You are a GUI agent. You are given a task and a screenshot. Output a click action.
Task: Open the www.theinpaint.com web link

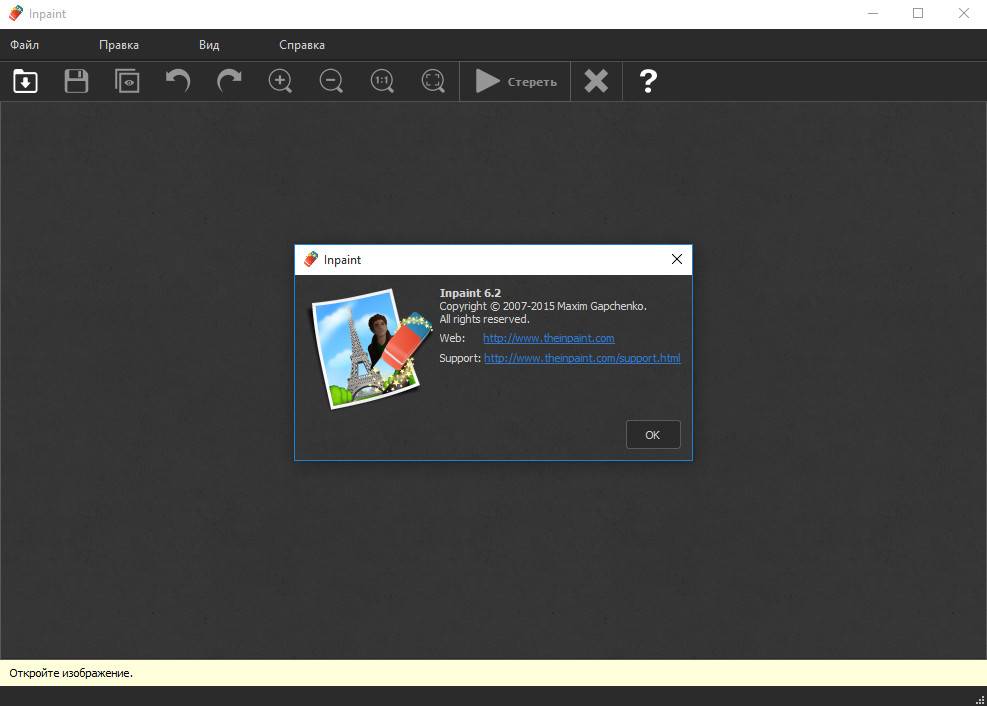click(549, 339)
